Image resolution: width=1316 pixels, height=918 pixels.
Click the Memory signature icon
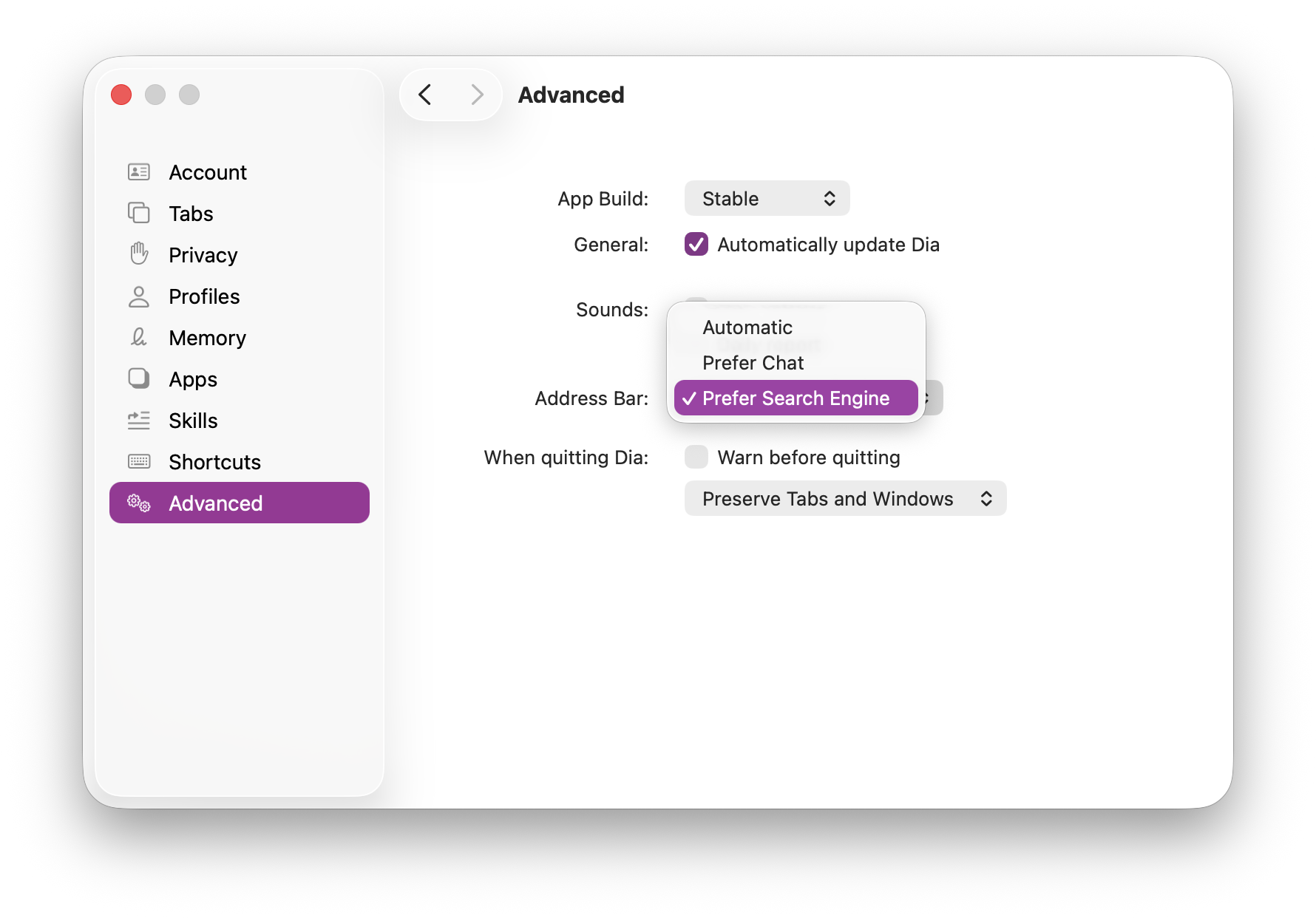click(x=139, y=337)
